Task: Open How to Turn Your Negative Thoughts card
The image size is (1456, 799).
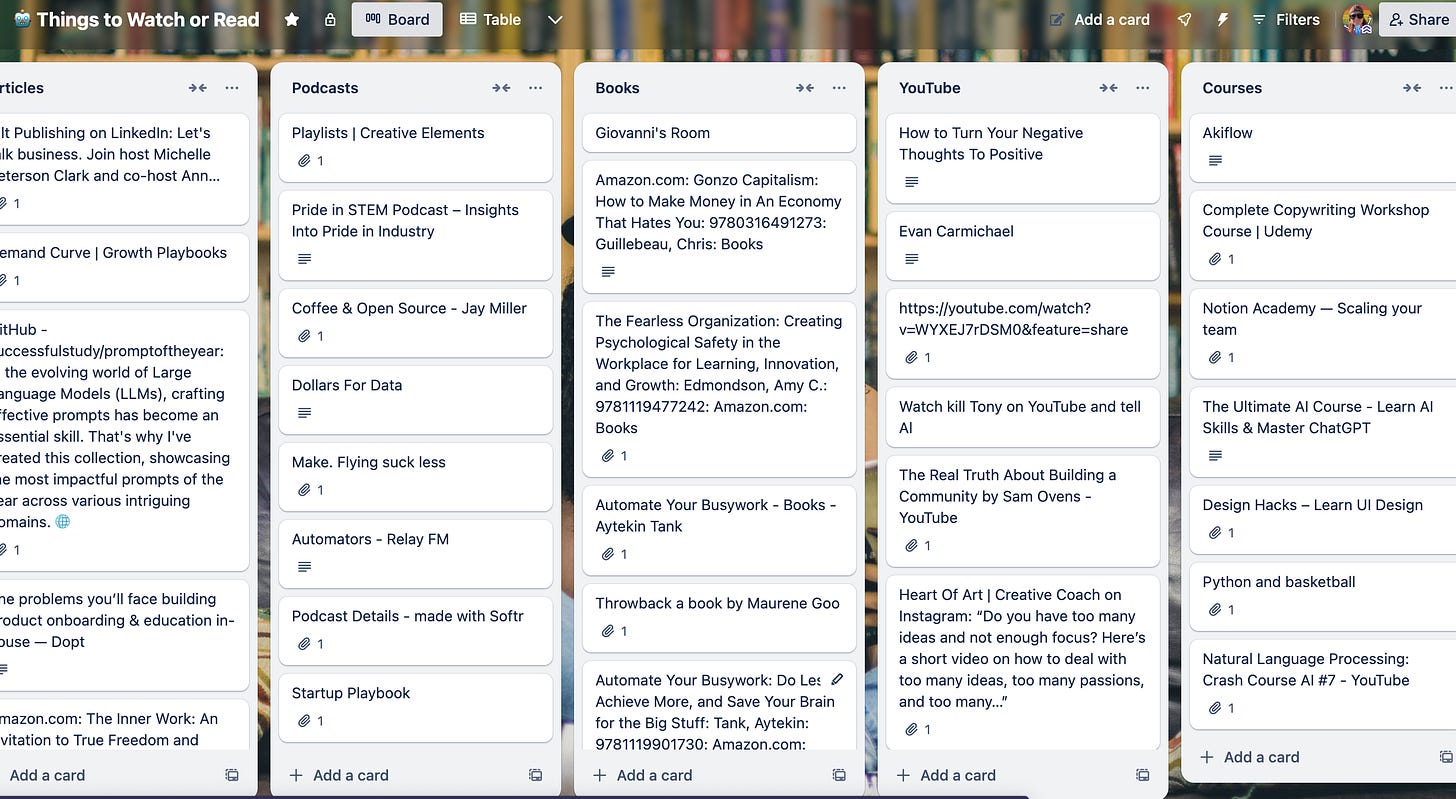Action: (x=1023, y=157)
